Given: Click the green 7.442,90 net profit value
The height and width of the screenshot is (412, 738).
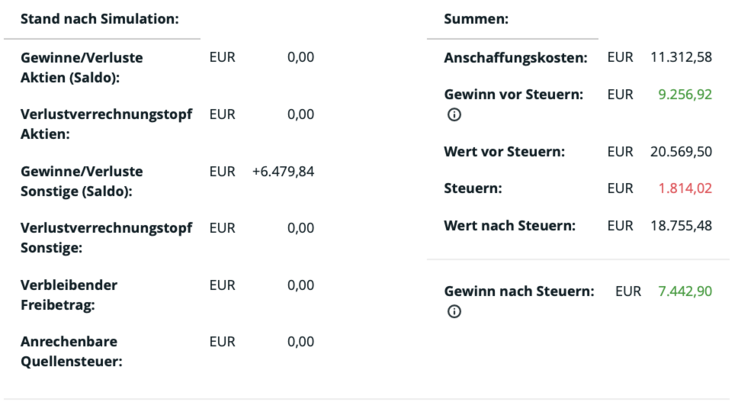Looking at the screenshot, I should [684, 291].
